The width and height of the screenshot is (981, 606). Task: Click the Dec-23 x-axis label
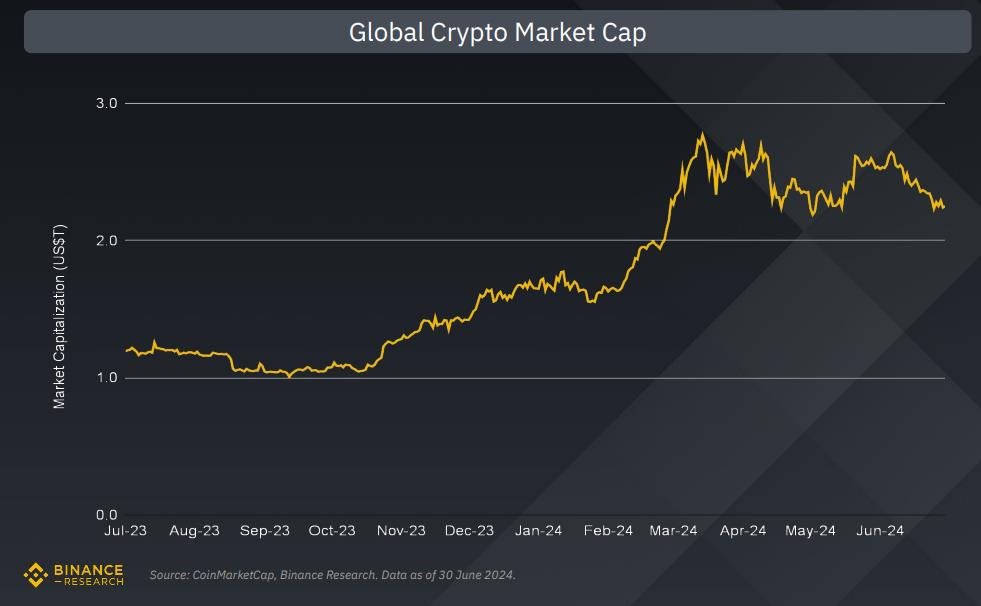pos(469,531)
